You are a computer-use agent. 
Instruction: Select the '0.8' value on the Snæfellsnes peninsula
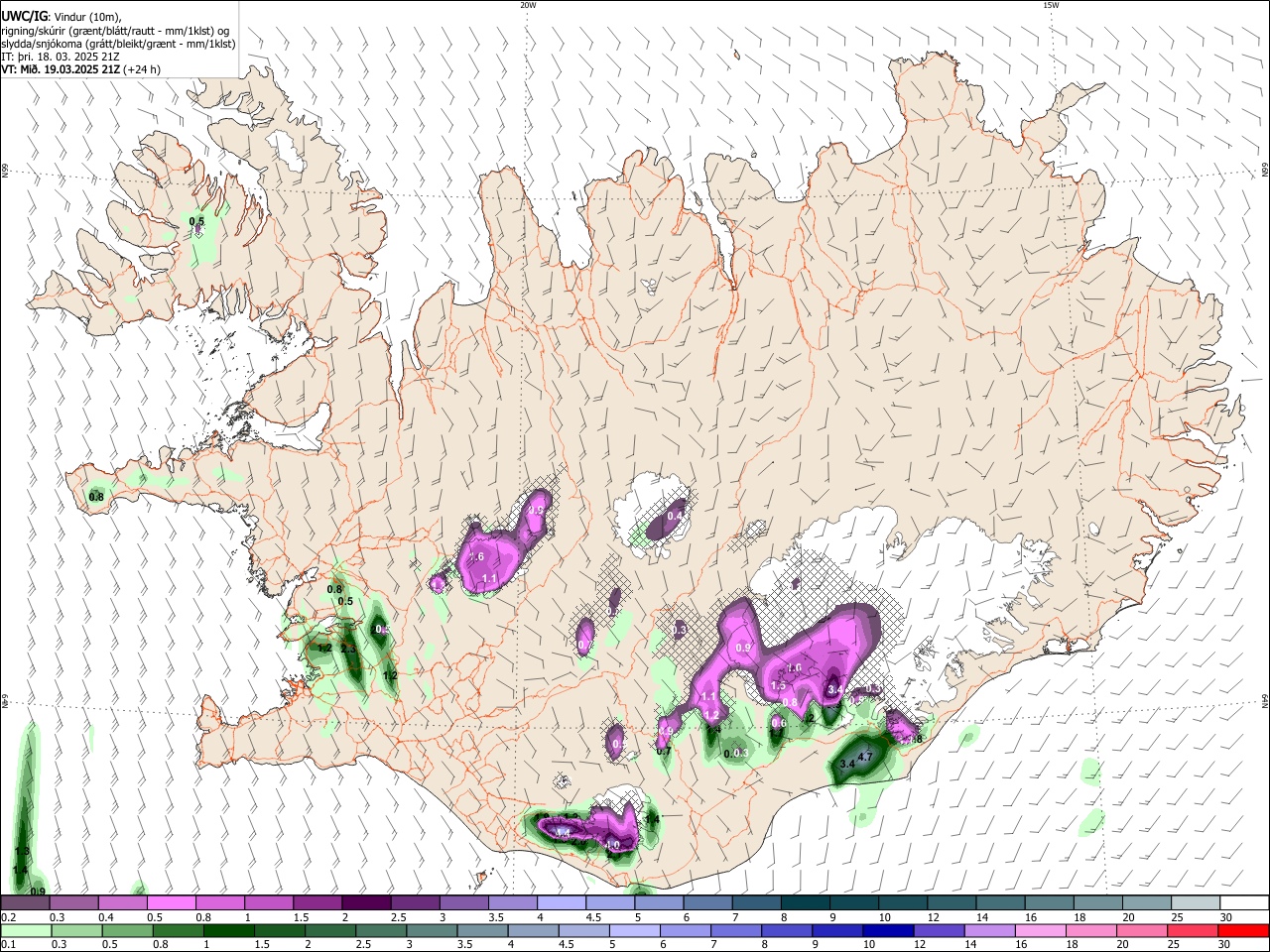point(96,497)
